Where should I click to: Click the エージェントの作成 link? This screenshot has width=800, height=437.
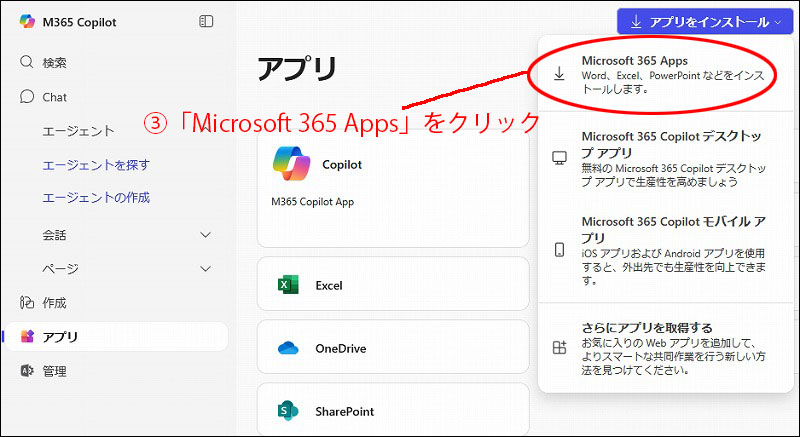pyautogui.click(x=96, y=197)
